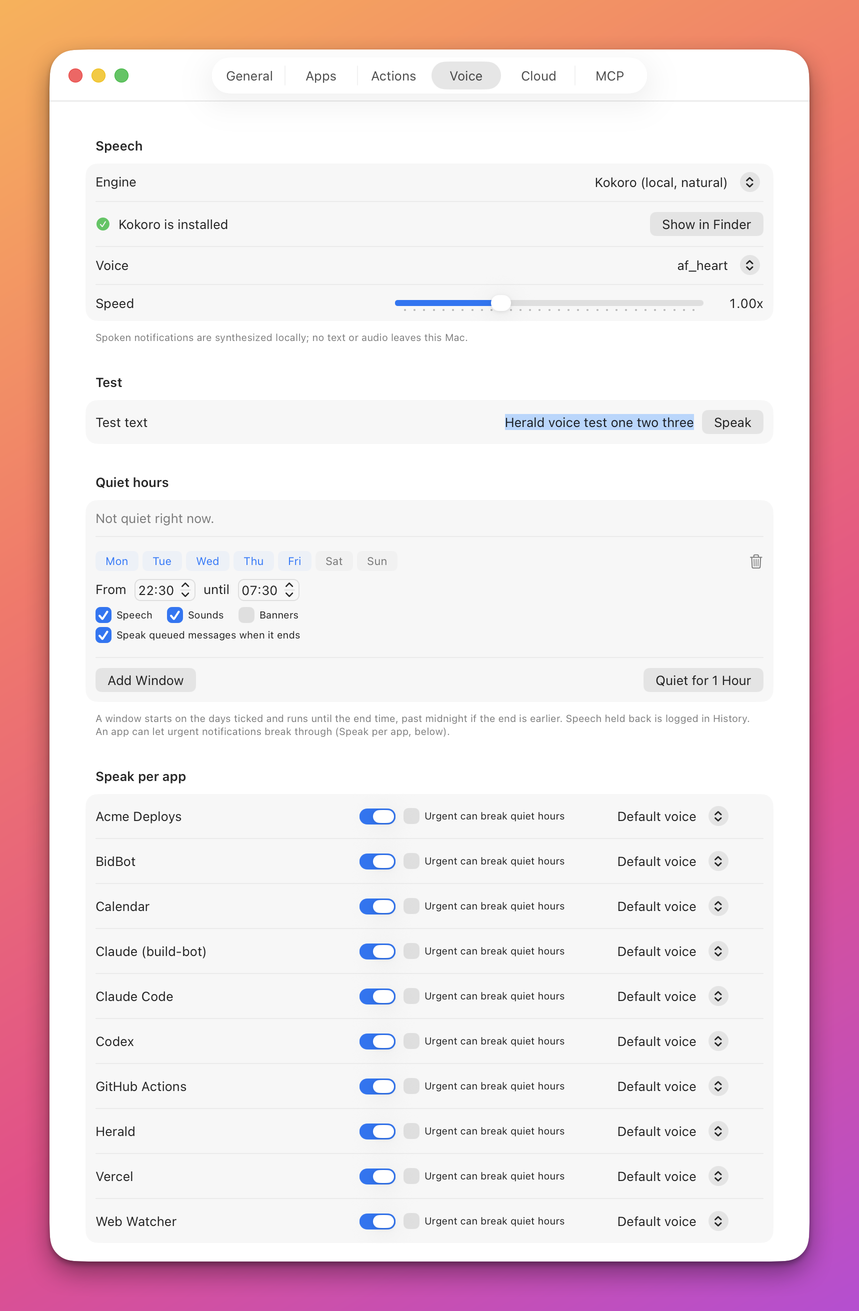This screenshot has height=1311, width=859.
Task: Select the Voice tab
Action: point(466,76)
